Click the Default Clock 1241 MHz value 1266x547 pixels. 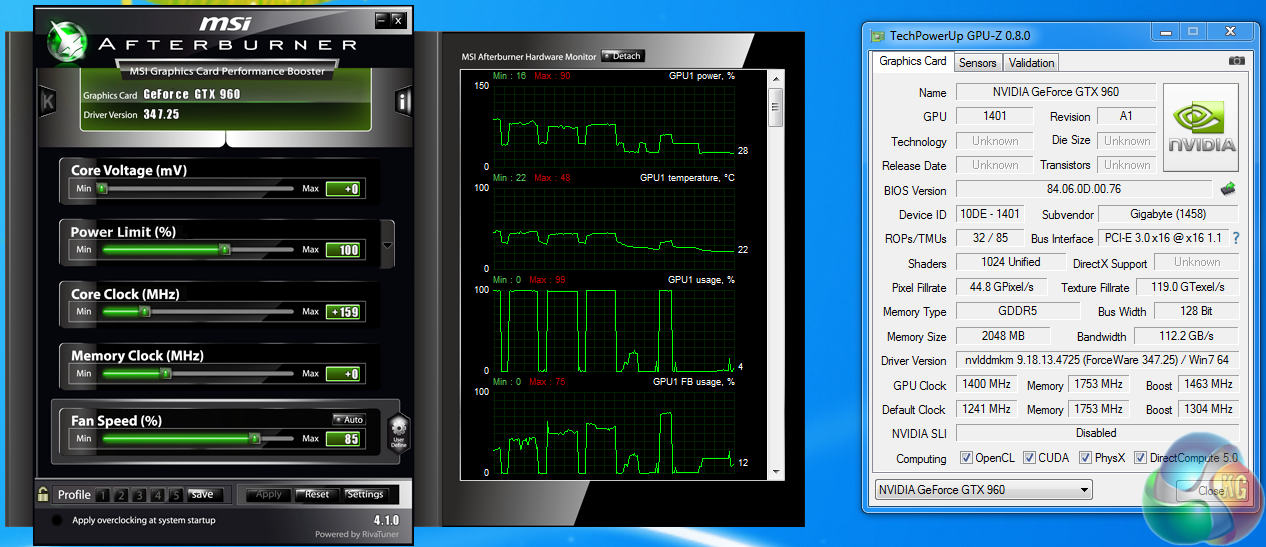click(986, 409)
